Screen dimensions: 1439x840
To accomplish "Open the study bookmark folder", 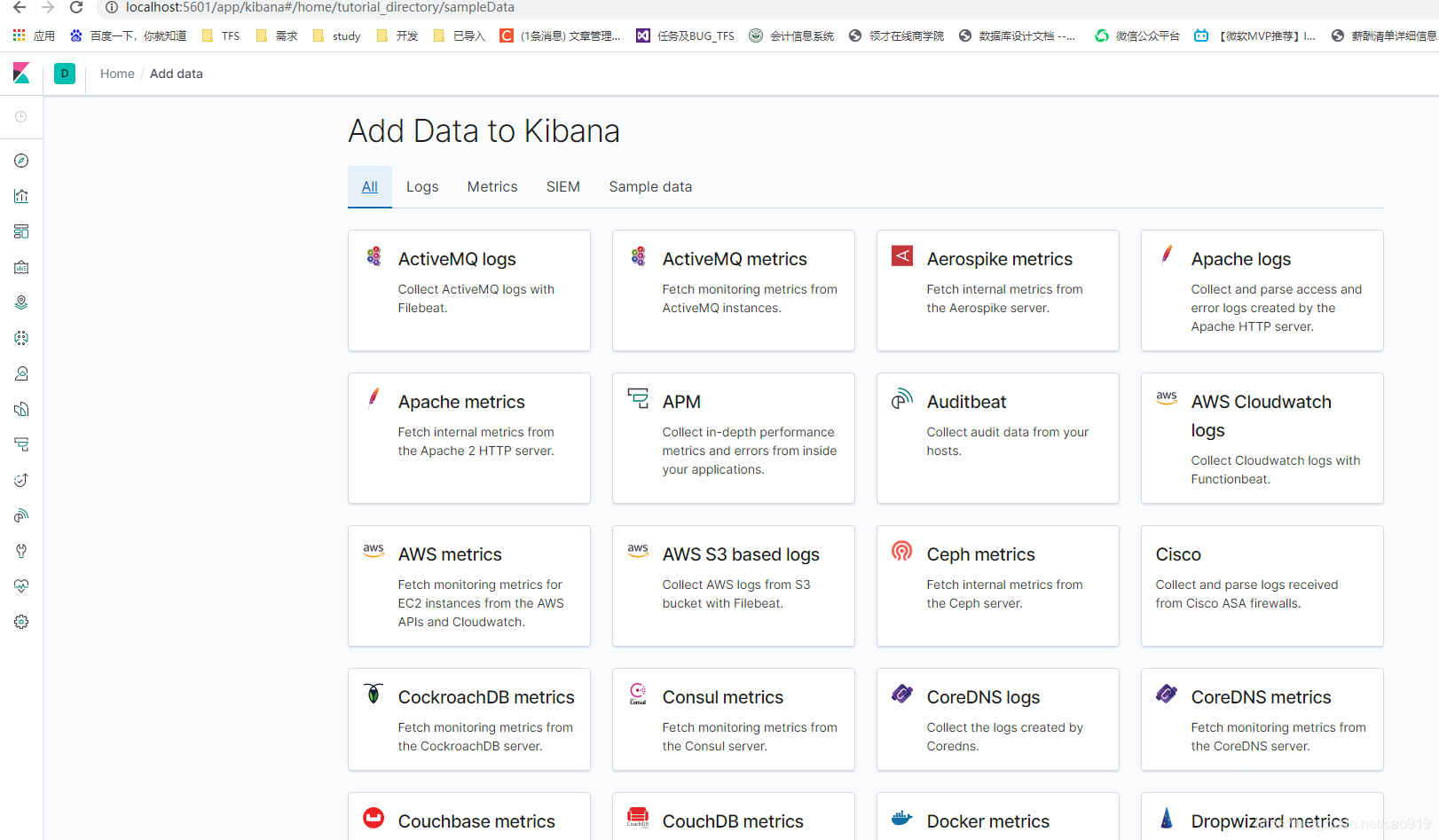I will [336, 36].
